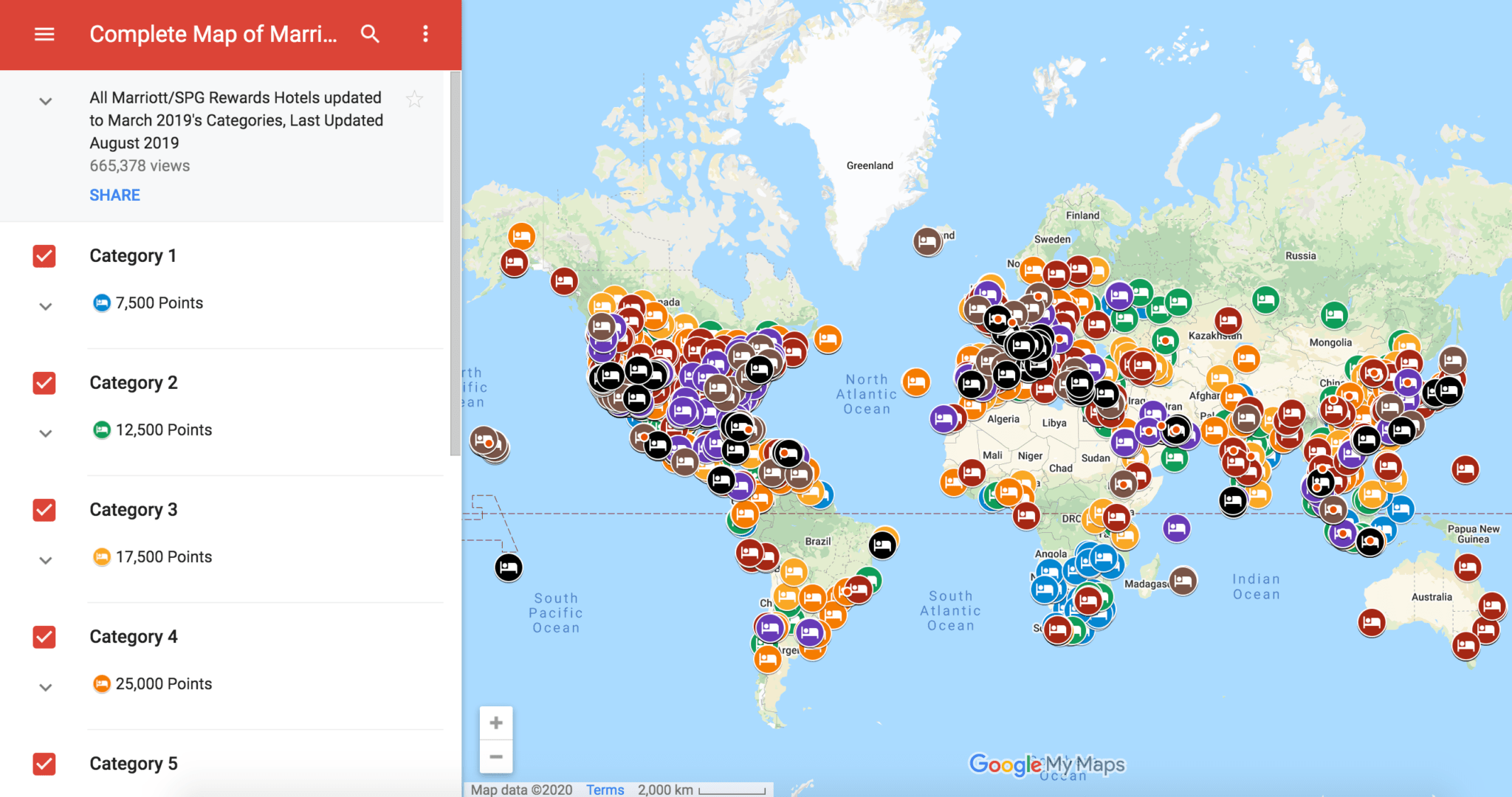This screenshot has width=1512, height=797.
Task: Disable the Category 5 layer checkbox
Action: [x=44, y=764]
